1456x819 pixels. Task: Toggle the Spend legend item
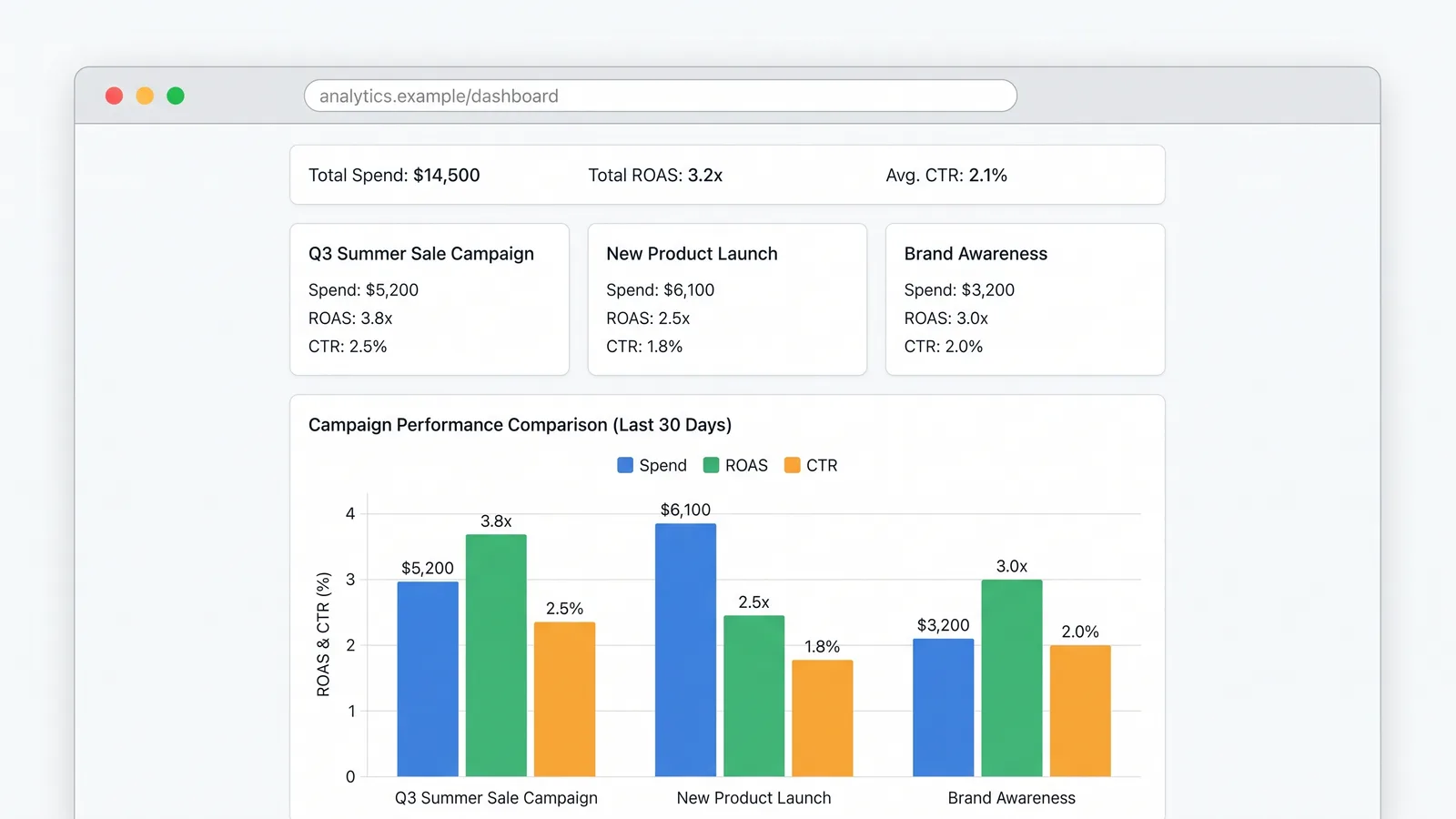[652, 465]
